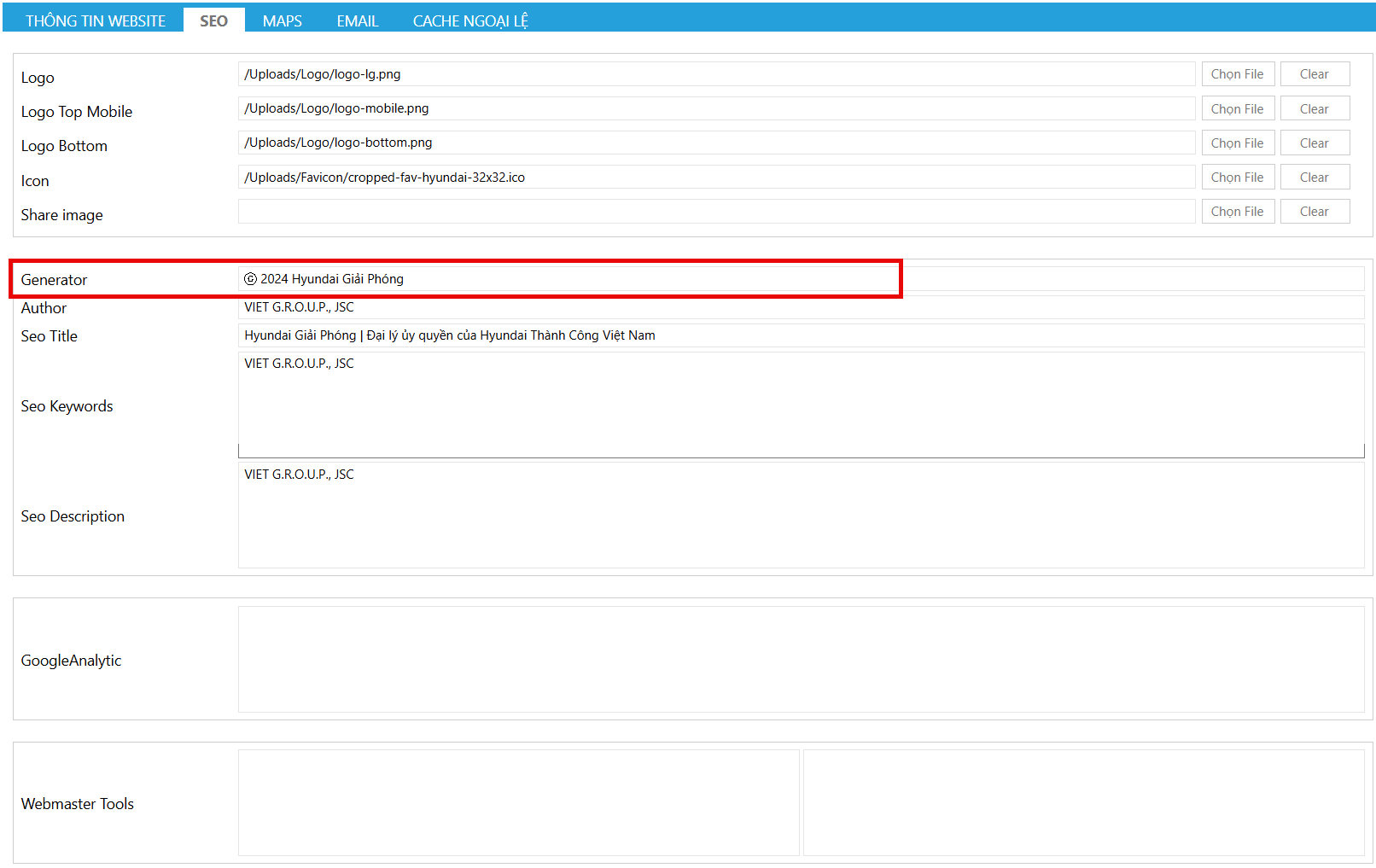
Task: Edit the Seo Keywords textarea
Action: (801, 405)
